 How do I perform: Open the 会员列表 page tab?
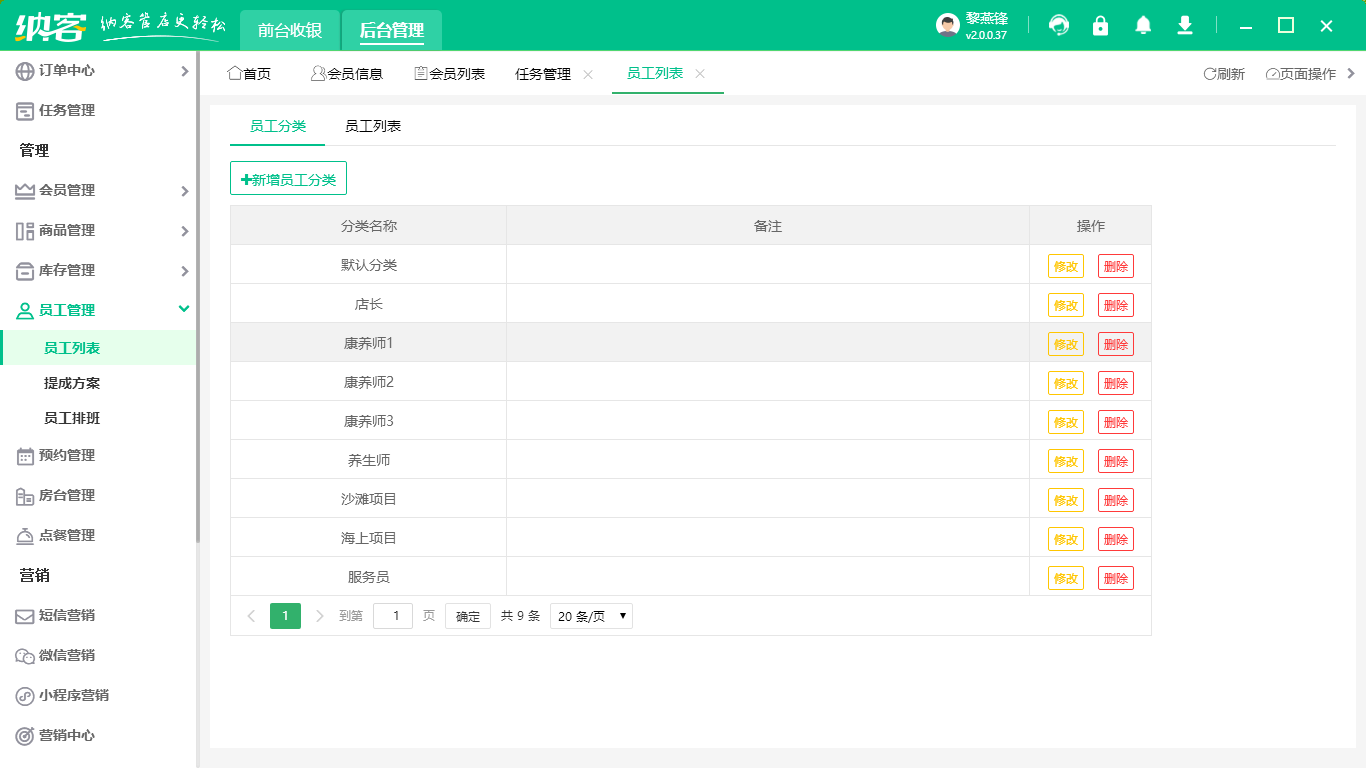coord(450,74)
